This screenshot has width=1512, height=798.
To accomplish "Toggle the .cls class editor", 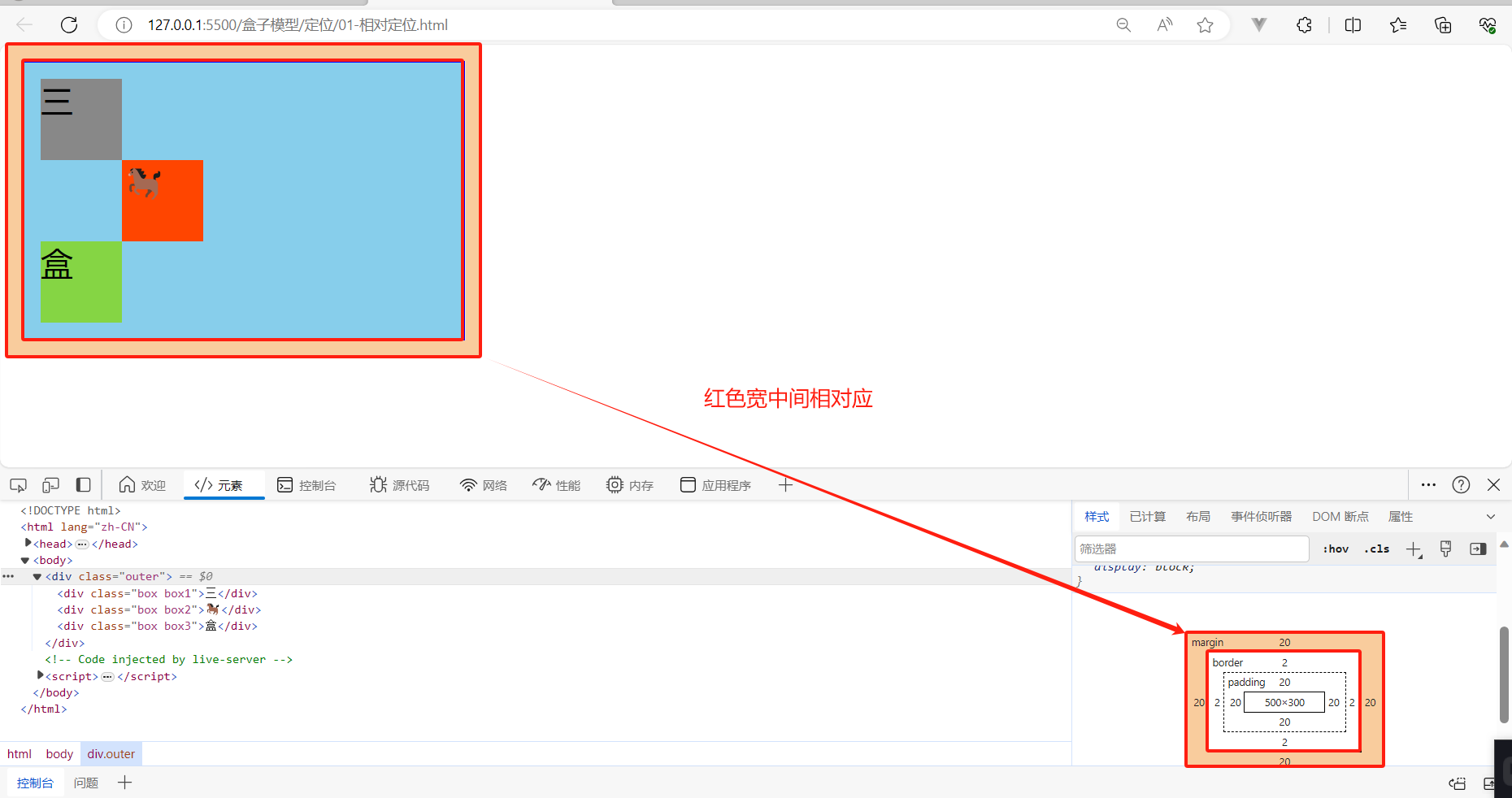I will pyautogui.click(x=1376, y=549).
